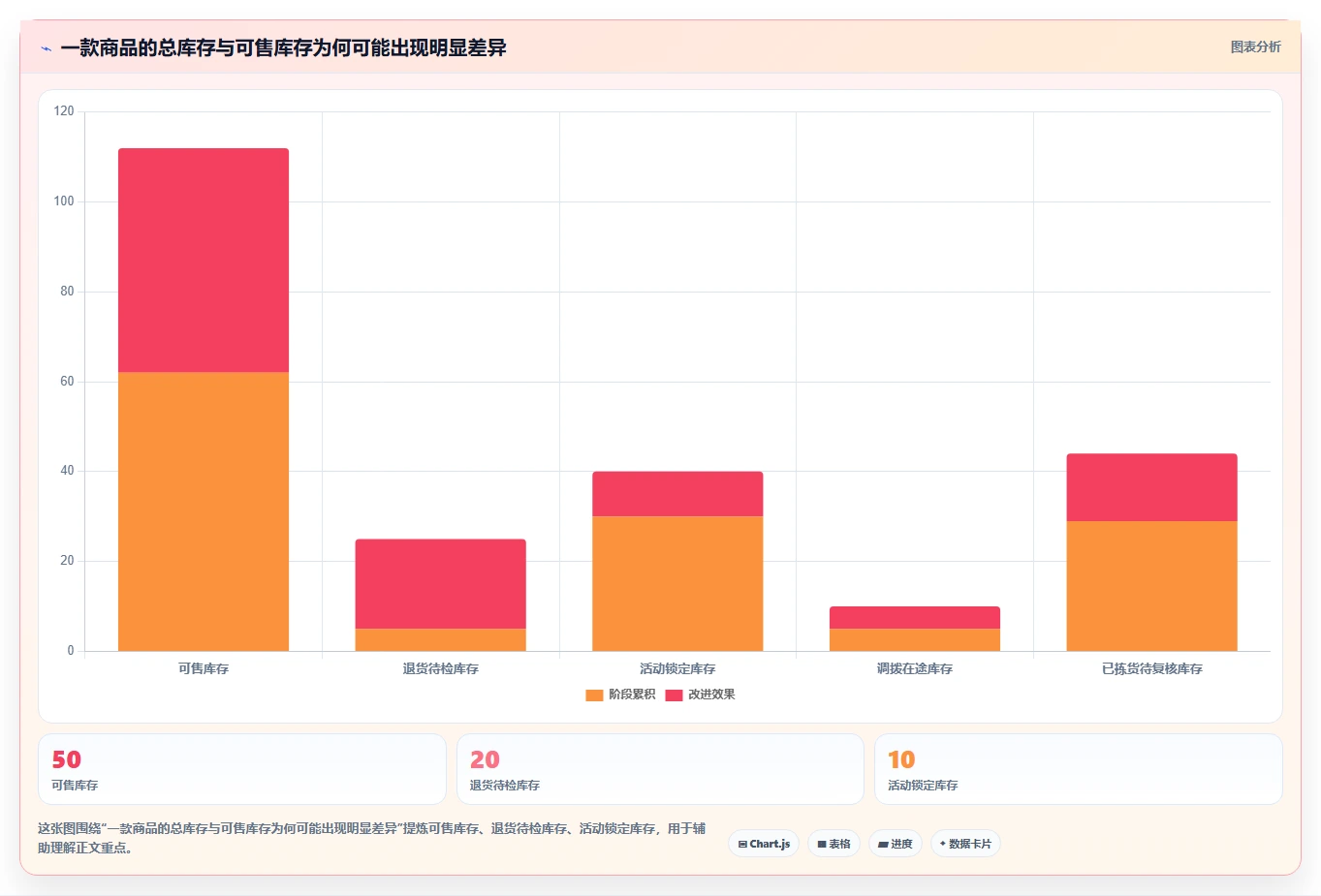Open the 活动锁定库存 card showing 10
Image resolution: width=1321 pixels, height=896 pixels.
point(1078,769)
